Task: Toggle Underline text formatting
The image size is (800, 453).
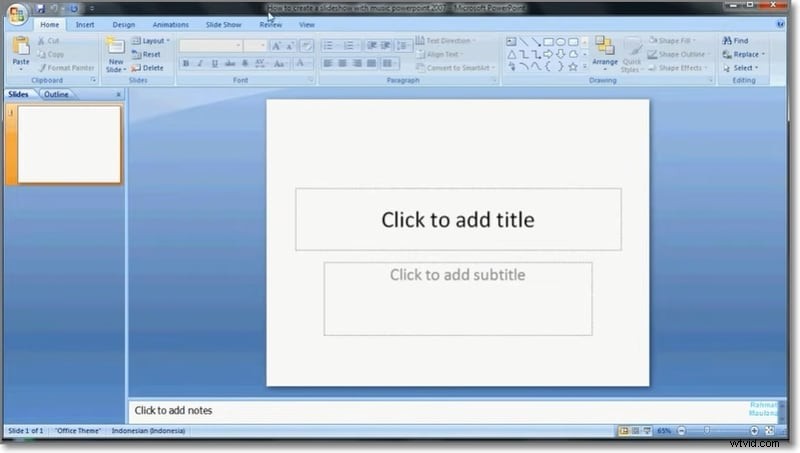Action: [214, 64]
